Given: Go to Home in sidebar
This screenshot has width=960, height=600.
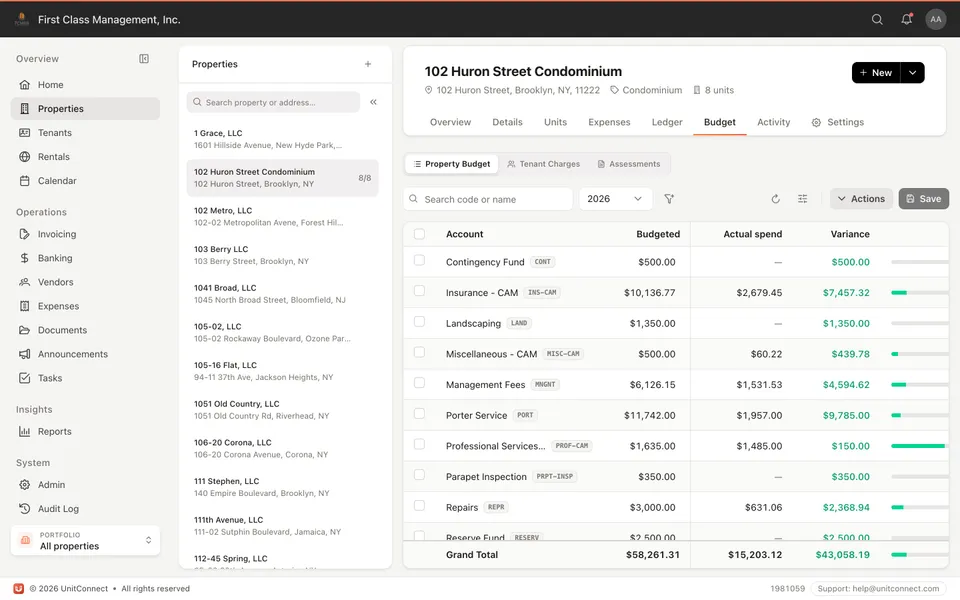Looking at the screenshot, I should point(85,84).
